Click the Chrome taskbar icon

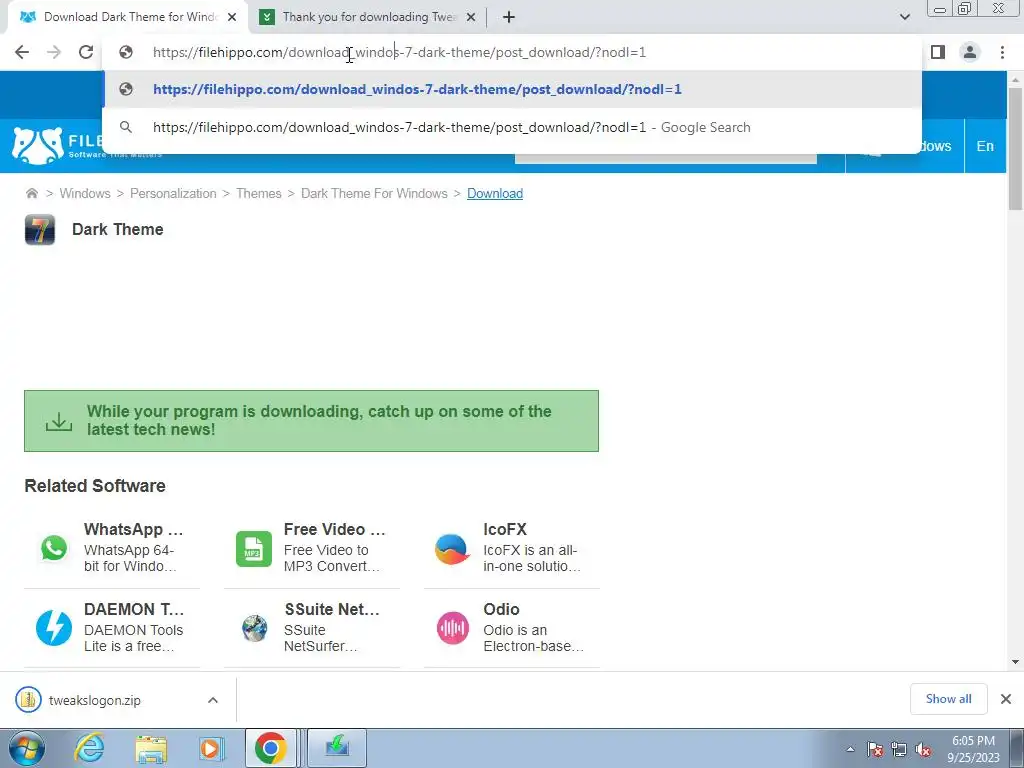click(x=270, y=748)
